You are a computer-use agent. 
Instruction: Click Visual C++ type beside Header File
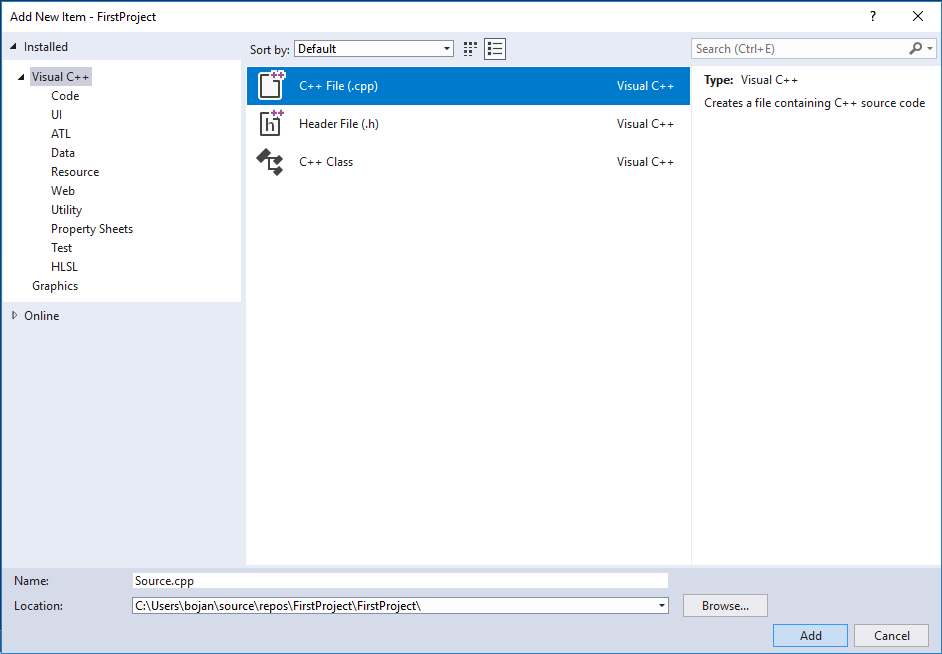point(645,124)
